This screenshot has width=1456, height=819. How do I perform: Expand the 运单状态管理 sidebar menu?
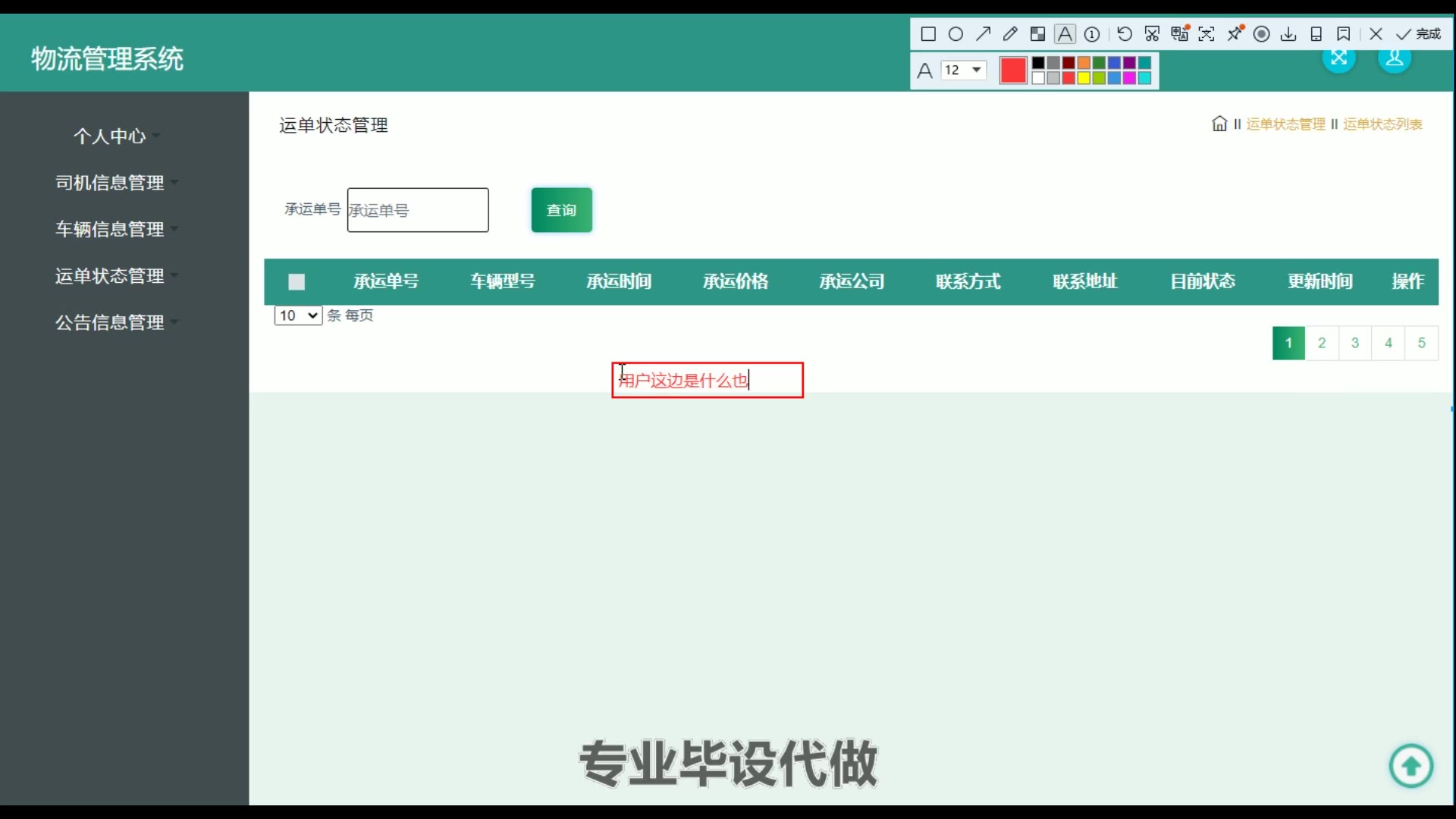point(116,276)
